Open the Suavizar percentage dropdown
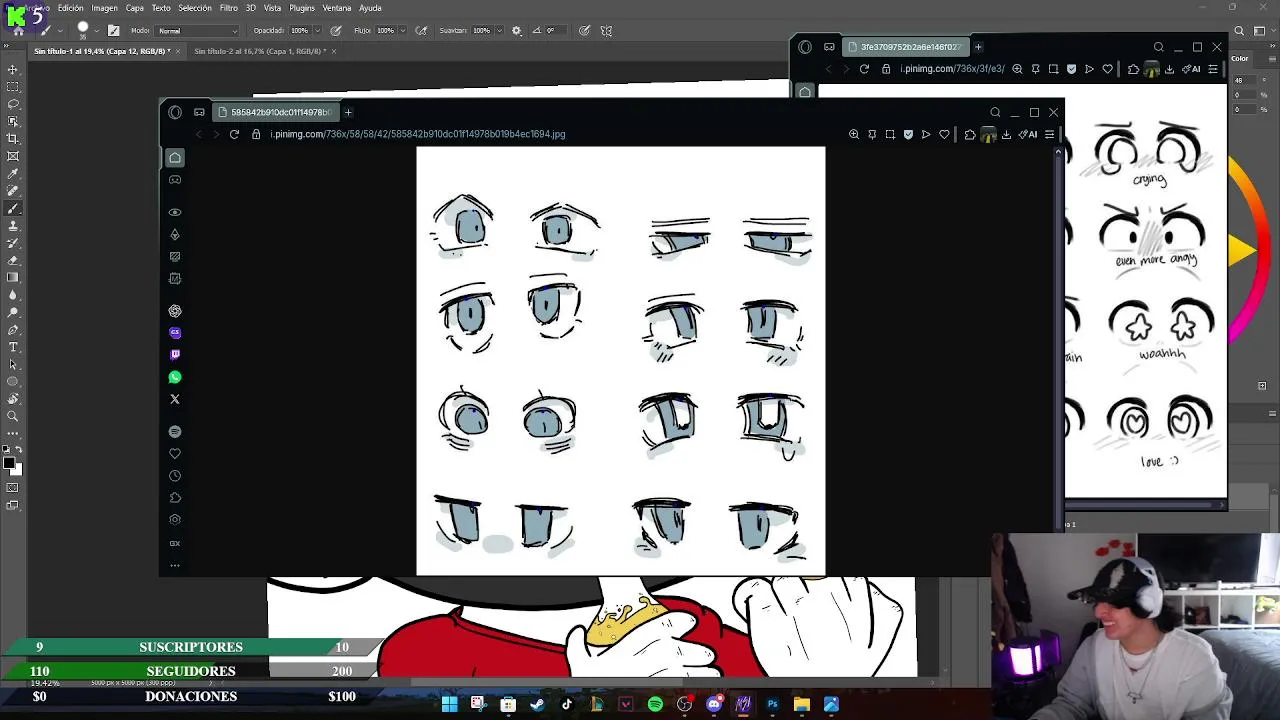 tap(500, 31)
